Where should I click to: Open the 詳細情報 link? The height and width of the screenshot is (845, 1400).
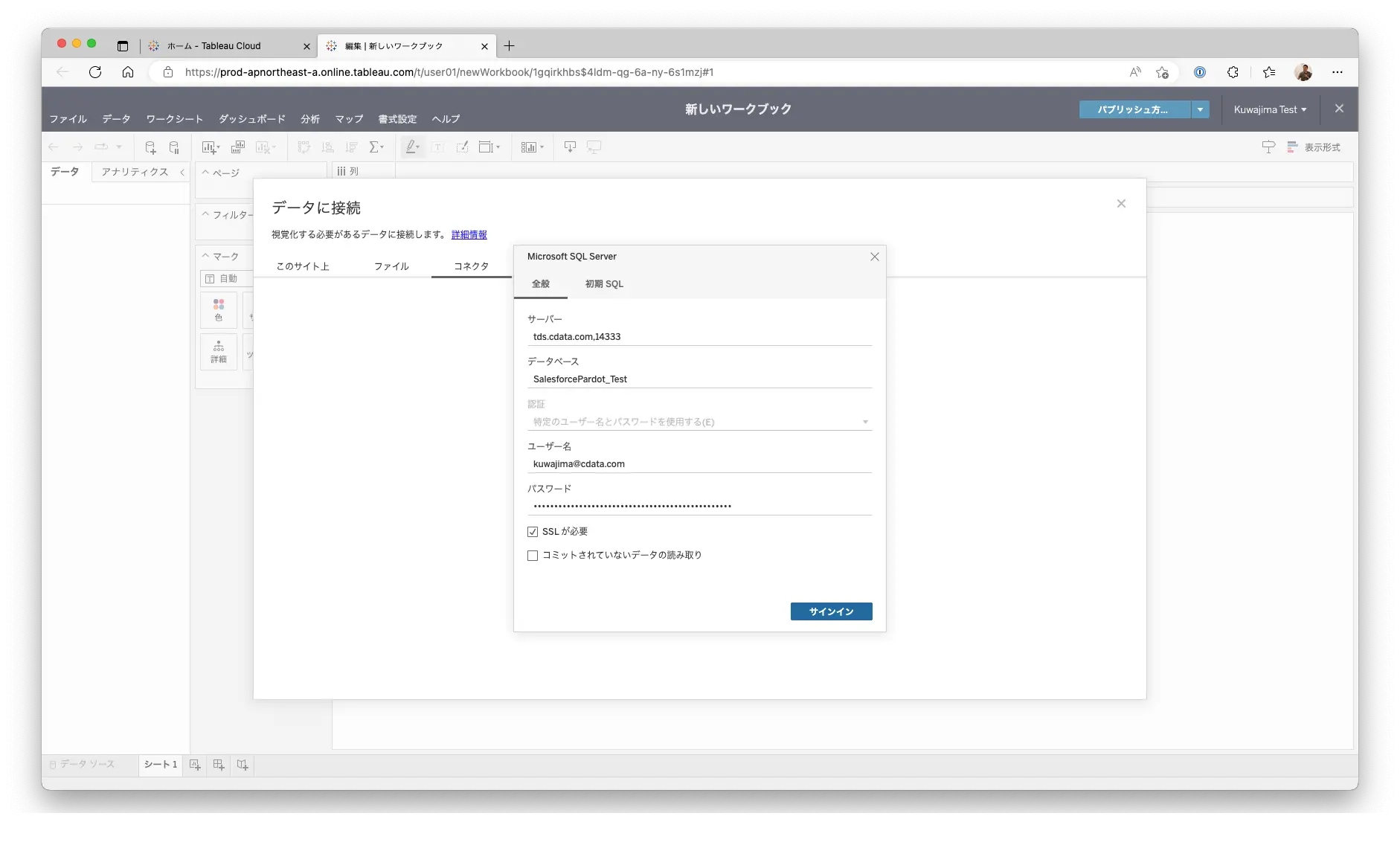[x=469, y=234]
